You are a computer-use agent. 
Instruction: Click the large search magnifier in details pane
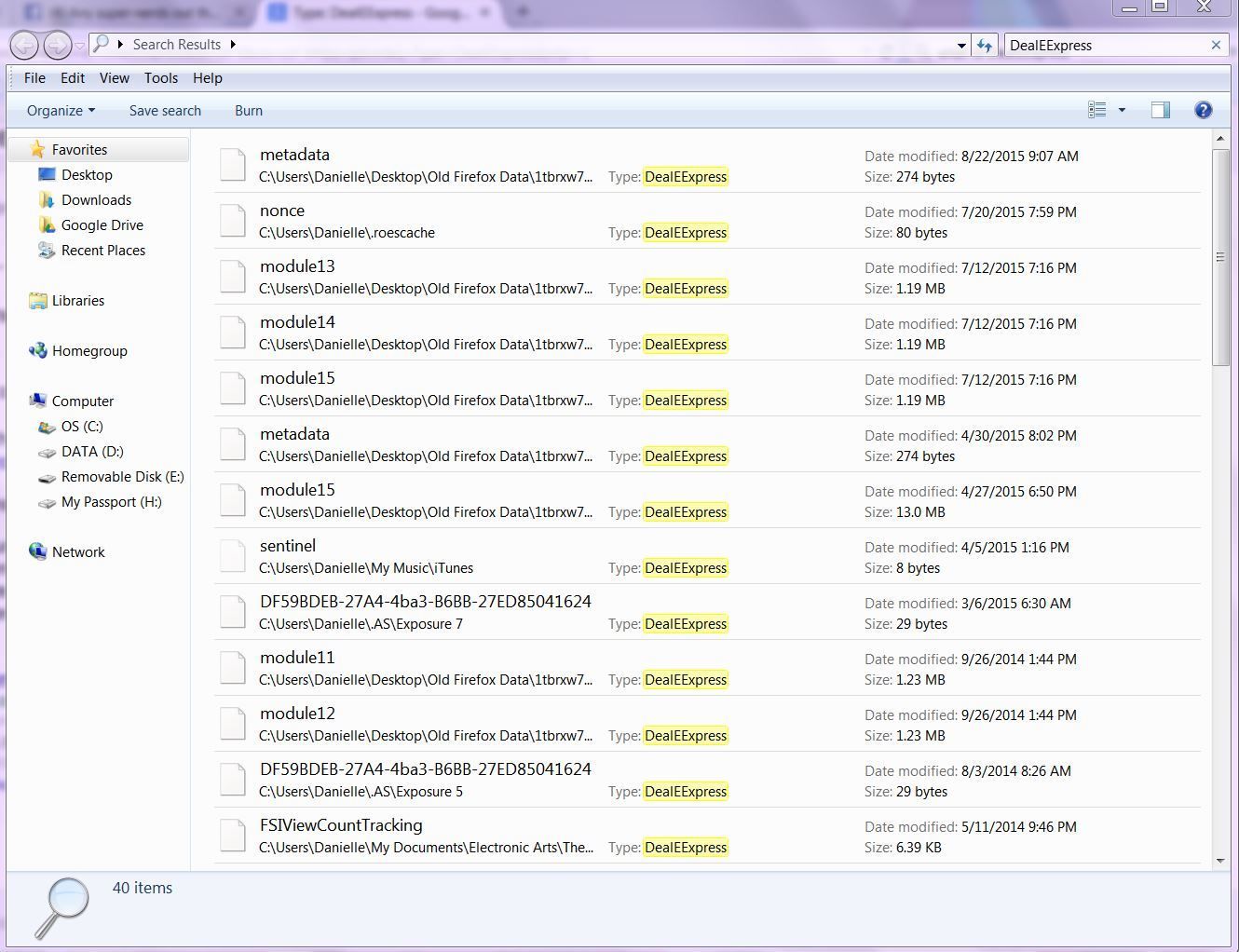tap(61, 907)
